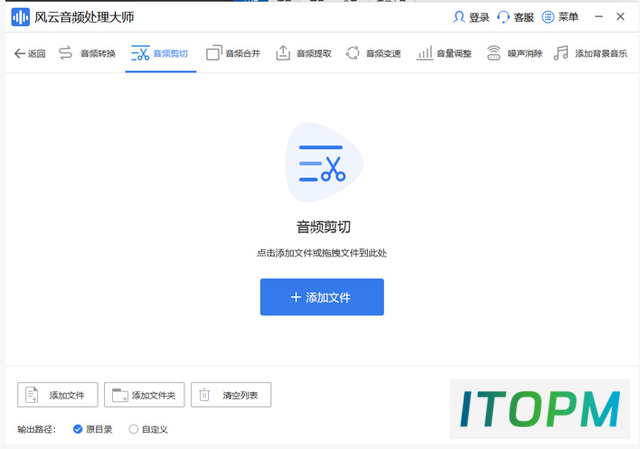The width and height of the screenshot is (640, 449).
Task: Click the 点击添加文件或拖拽文件到此处 hint text
Action: (x=322, y=253)
